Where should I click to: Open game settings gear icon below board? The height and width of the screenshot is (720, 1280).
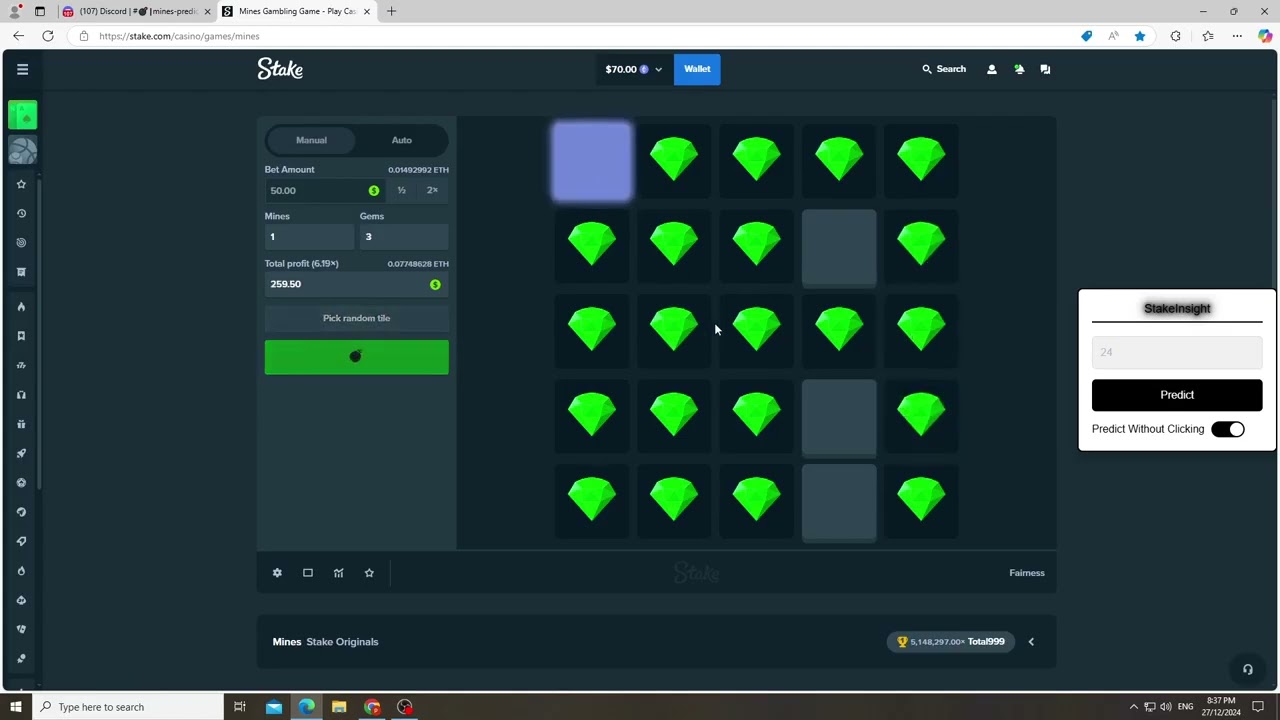277,573
